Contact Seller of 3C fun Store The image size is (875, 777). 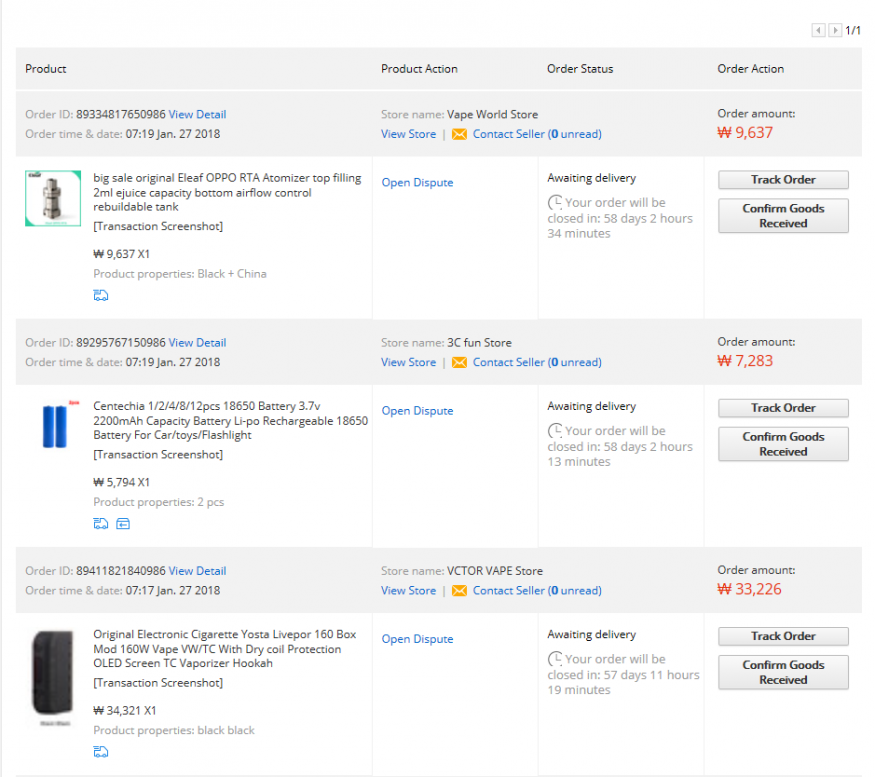click(x=537, y=362)
